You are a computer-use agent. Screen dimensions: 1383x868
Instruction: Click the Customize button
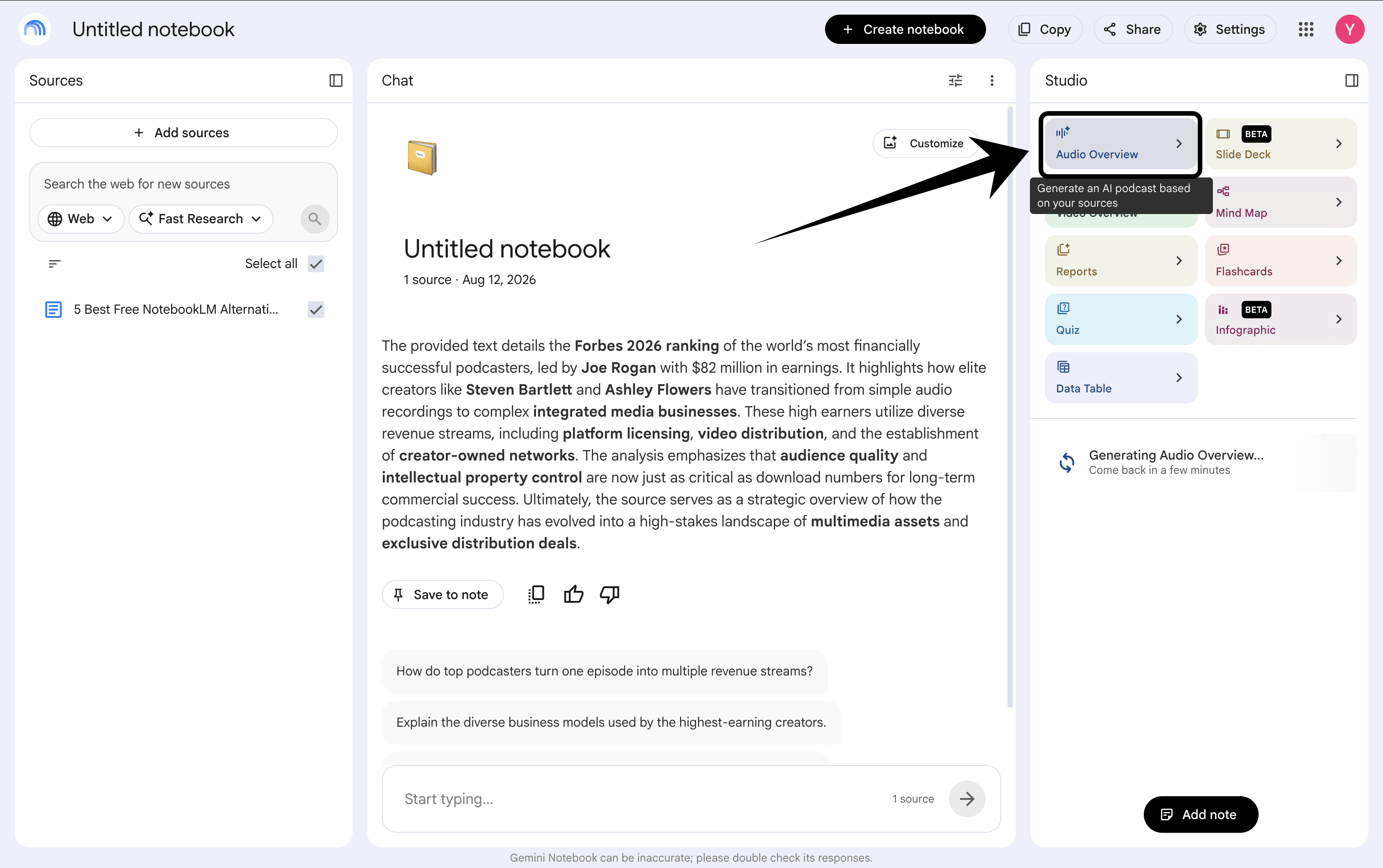(x=925, y=144)
